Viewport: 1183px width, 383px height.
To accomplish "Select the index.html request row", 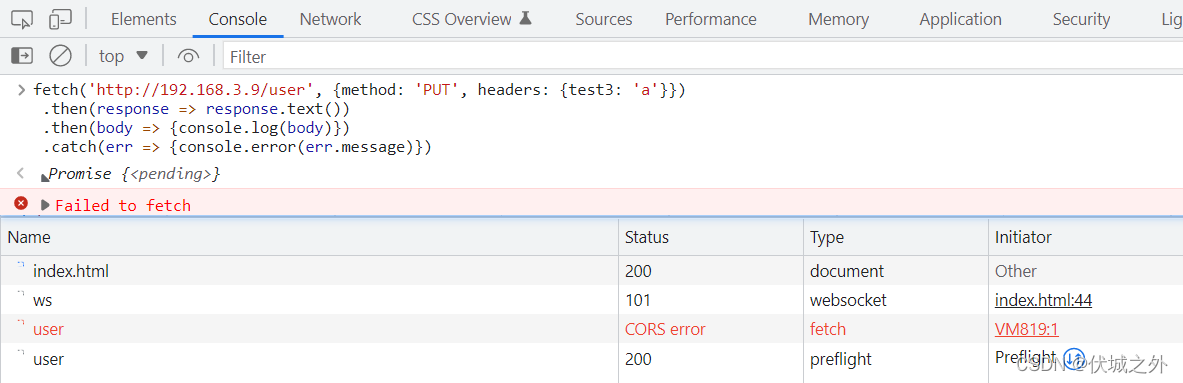I will [592, 271].
